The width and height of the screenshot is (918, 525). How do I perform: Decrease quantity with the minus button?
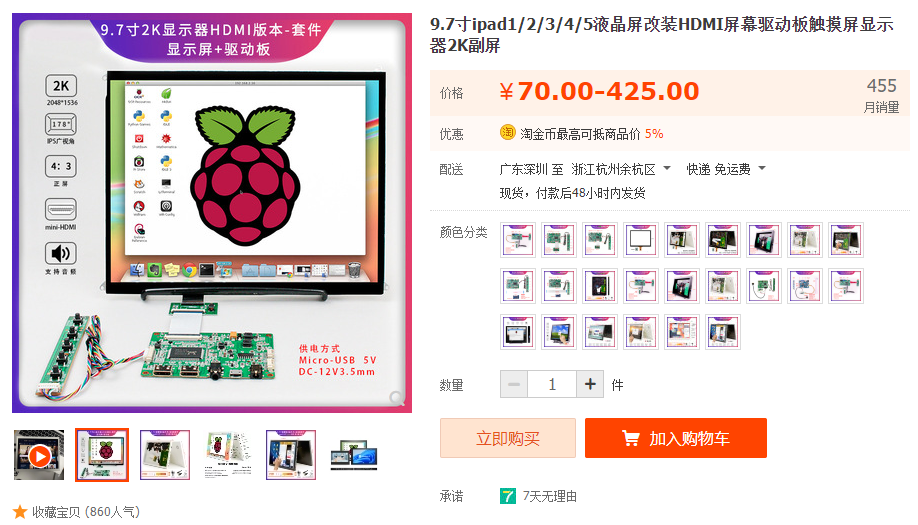[514, 385]
